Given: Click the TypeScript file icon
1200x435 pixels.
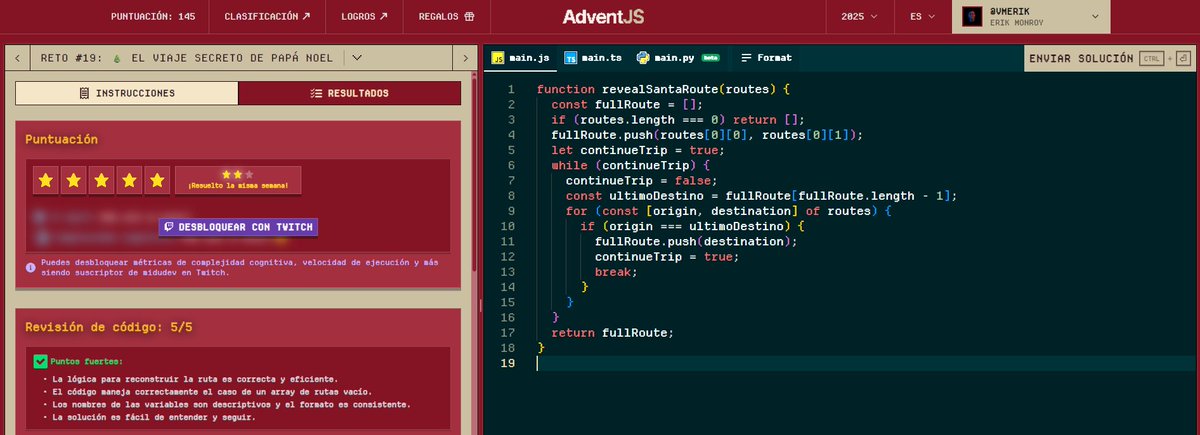Looking at the screenshot, I should pyautogui.click(x=570, y=58).
